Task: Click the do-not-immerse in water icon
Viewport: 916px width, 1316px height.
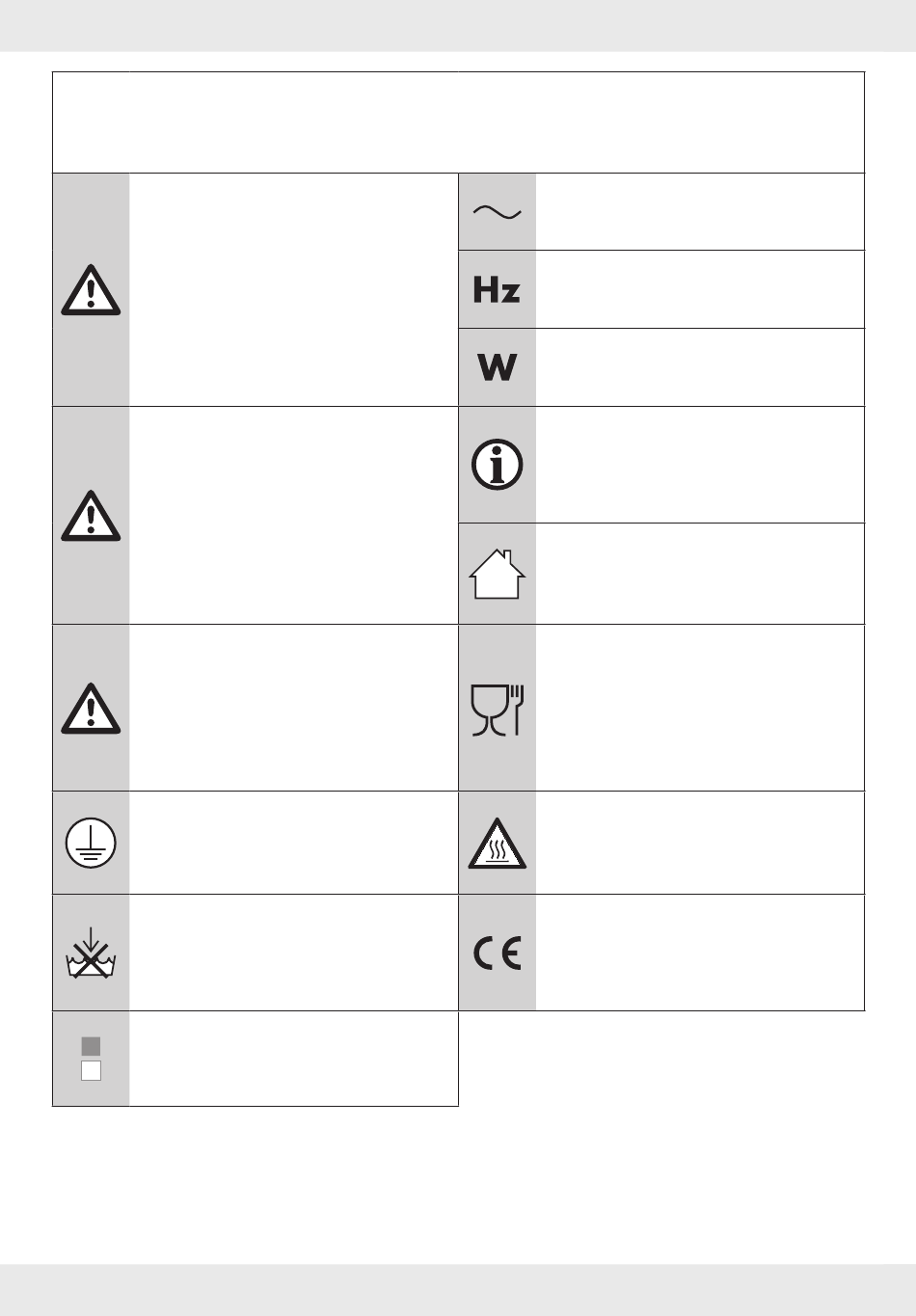Action: (x=91, y=953)
